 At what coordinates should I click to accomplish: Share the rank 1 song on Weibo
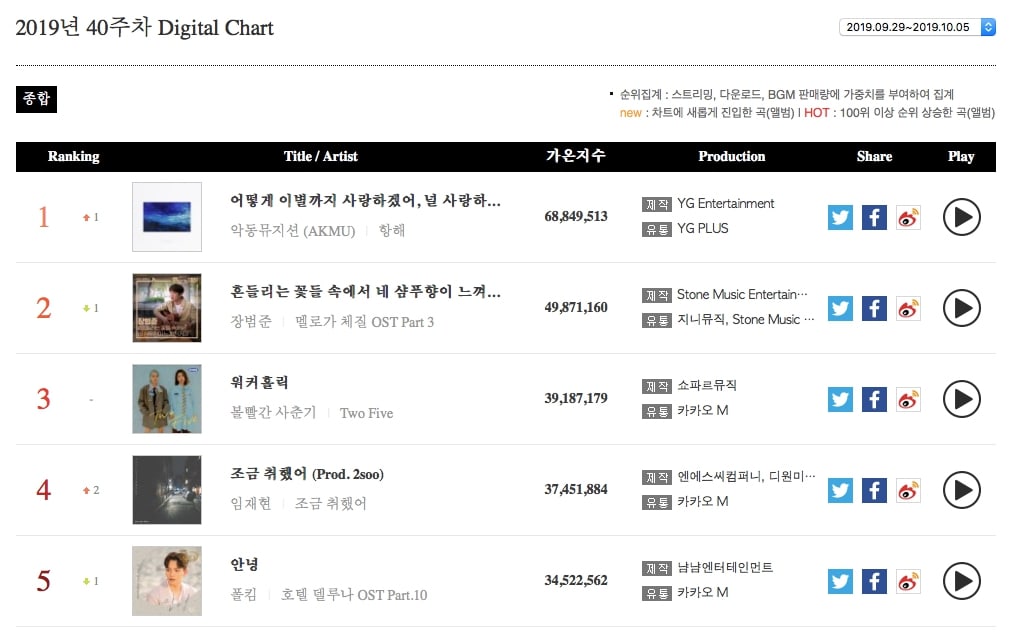pos(908,217)
